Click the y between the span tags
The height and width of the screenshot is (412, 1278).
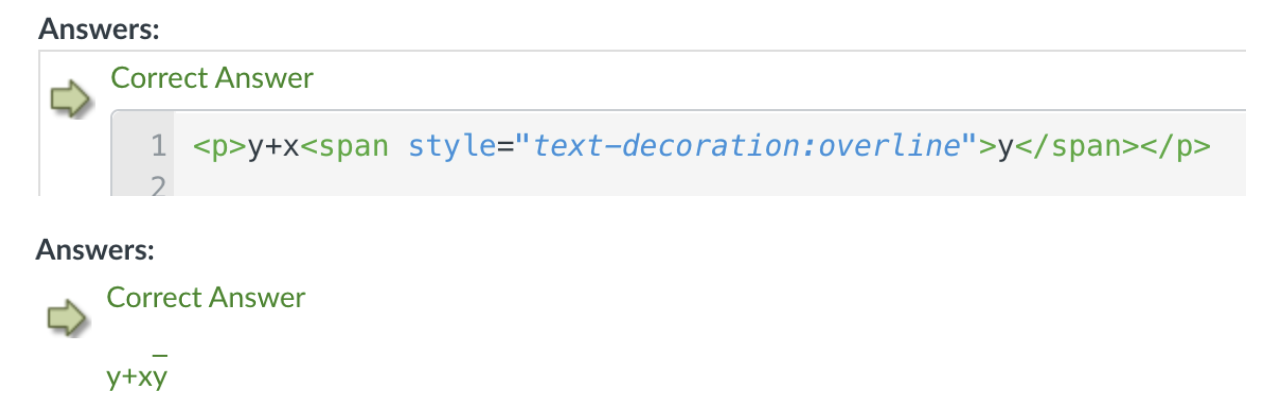pyautogui.click(x=1006, y=147)
